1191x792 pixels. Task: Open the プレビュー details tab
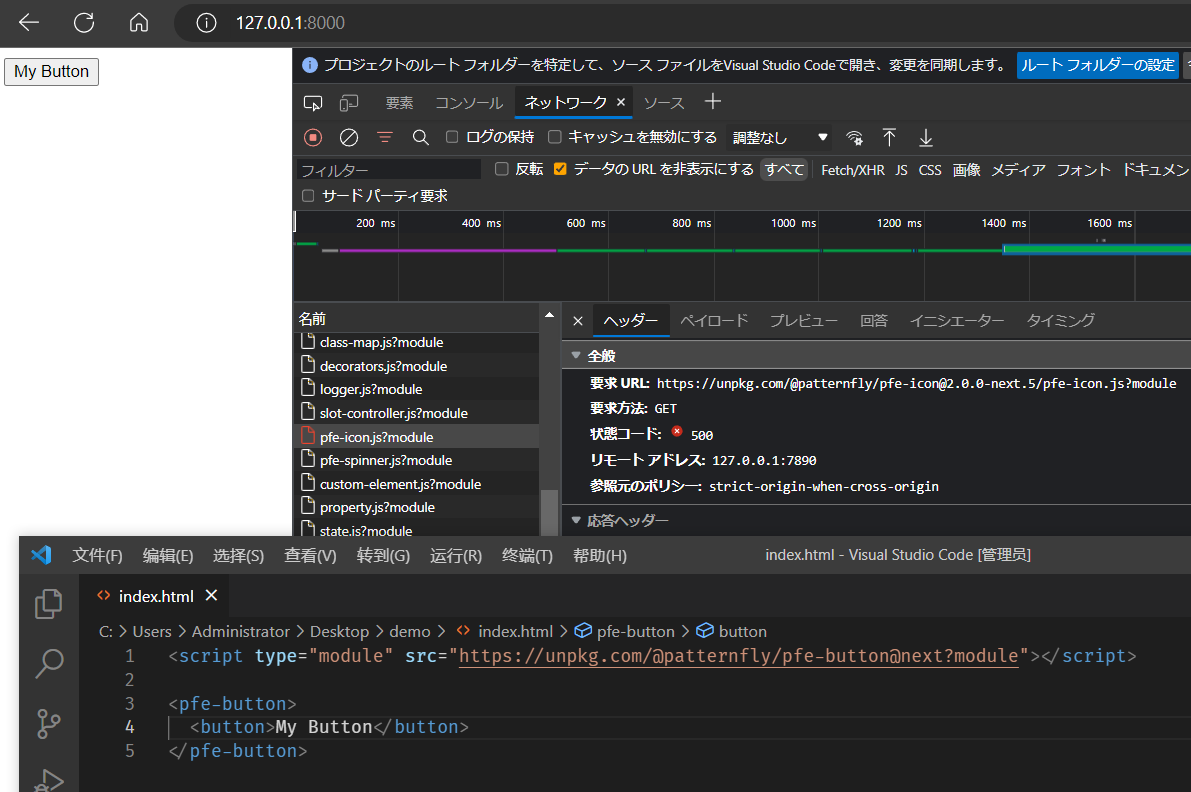click(804, 320)
